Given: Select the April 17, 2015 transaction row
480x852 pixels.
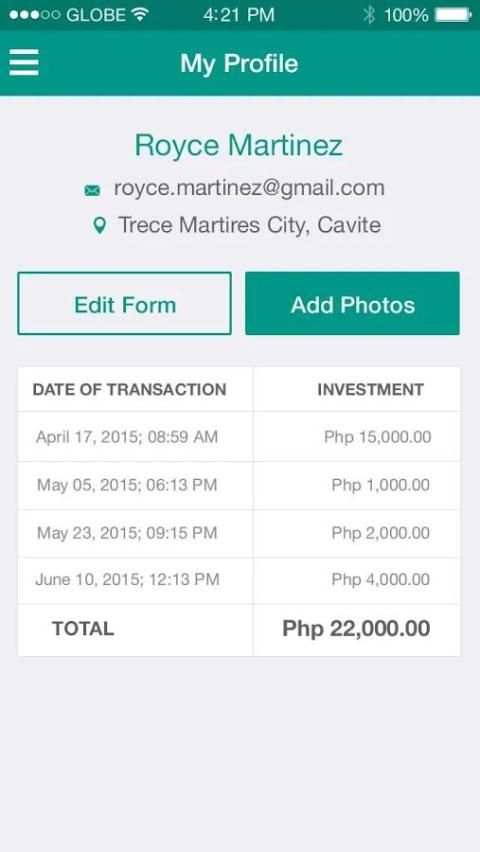Looking at the screenshot, I should pos(239,437).
